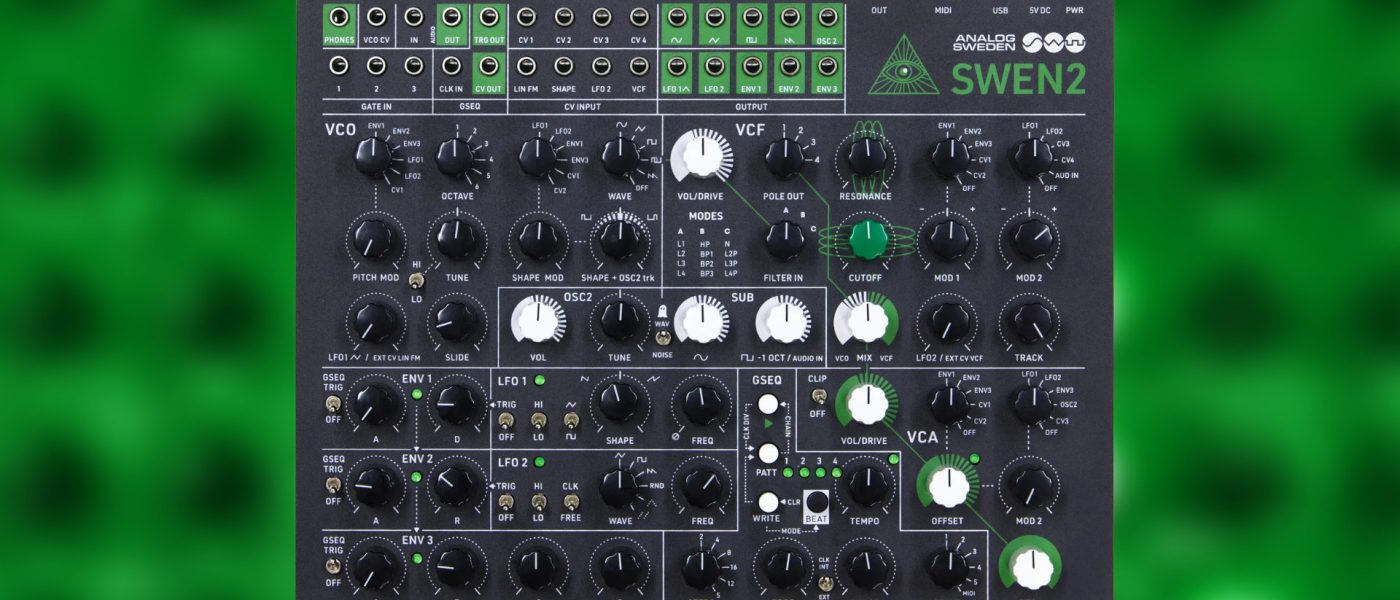Toggle ENV 2 GSEQ TRIG switch
1400x600 pixels.
click(333, 485)
